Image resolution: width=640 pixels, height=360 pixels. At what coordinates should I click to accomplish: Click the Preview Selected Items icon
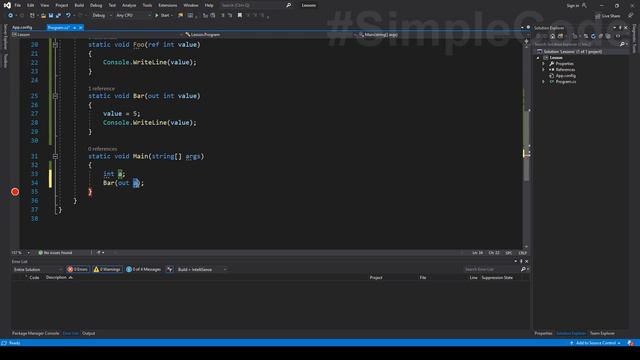(618, 36)
